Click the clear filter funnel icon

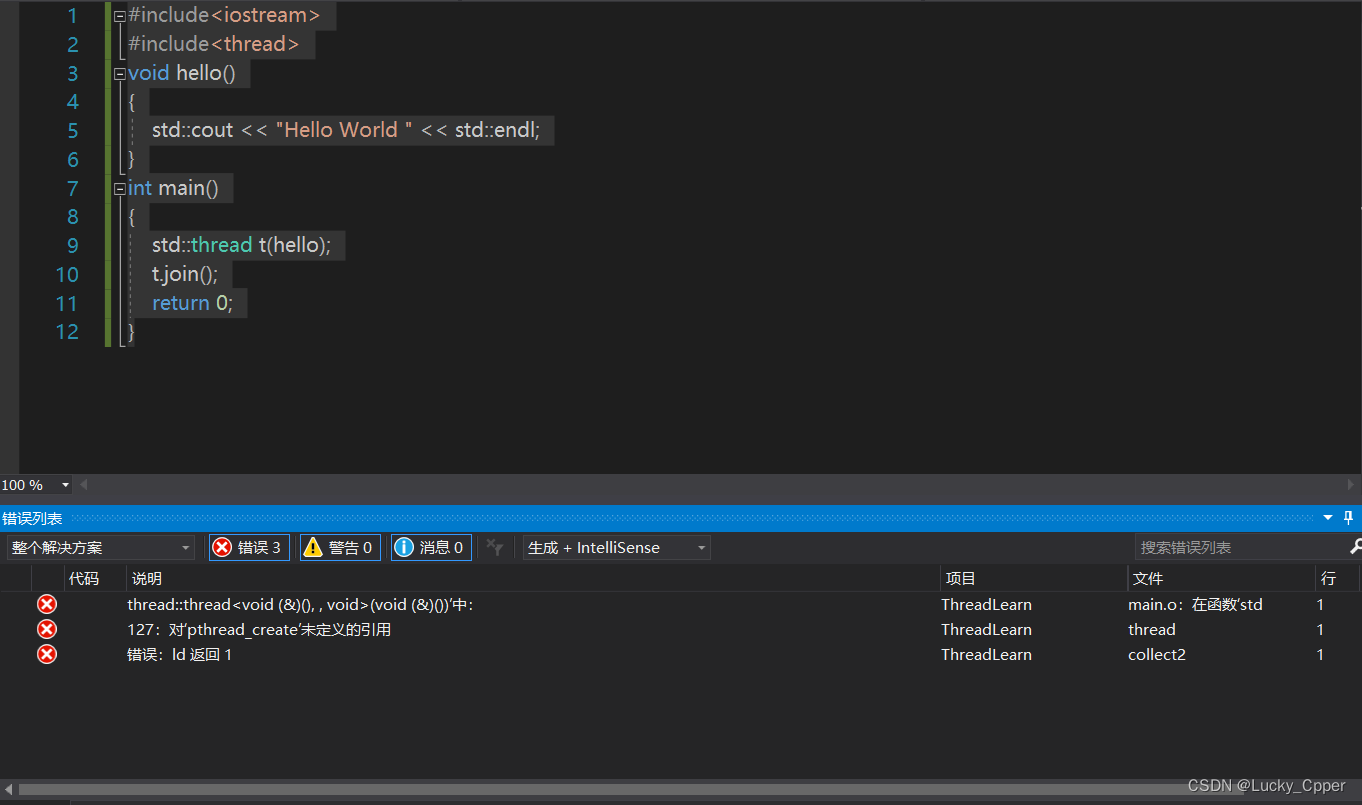pos(494,547)
